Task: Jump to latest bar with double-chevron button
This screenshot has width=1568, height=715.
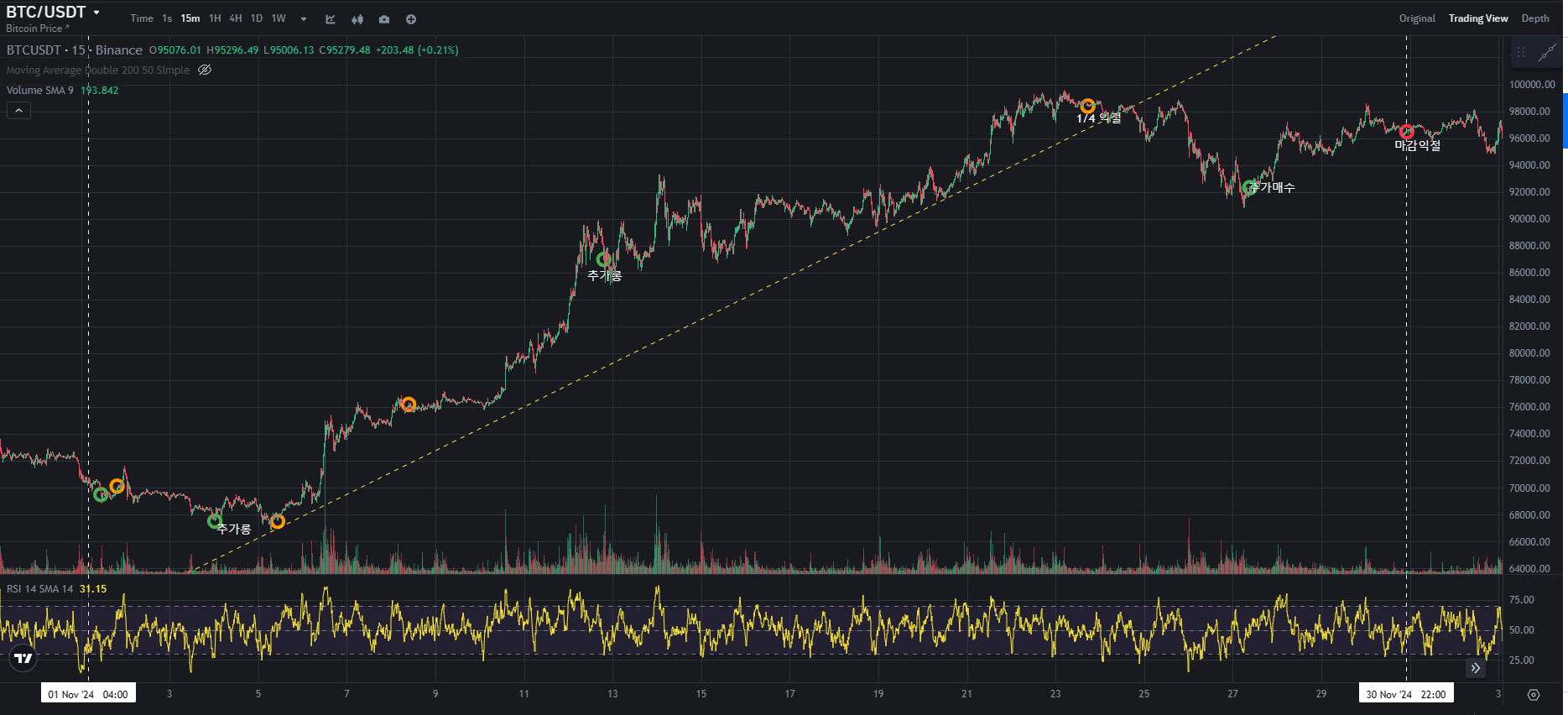Action: [x=1475, y=669]
